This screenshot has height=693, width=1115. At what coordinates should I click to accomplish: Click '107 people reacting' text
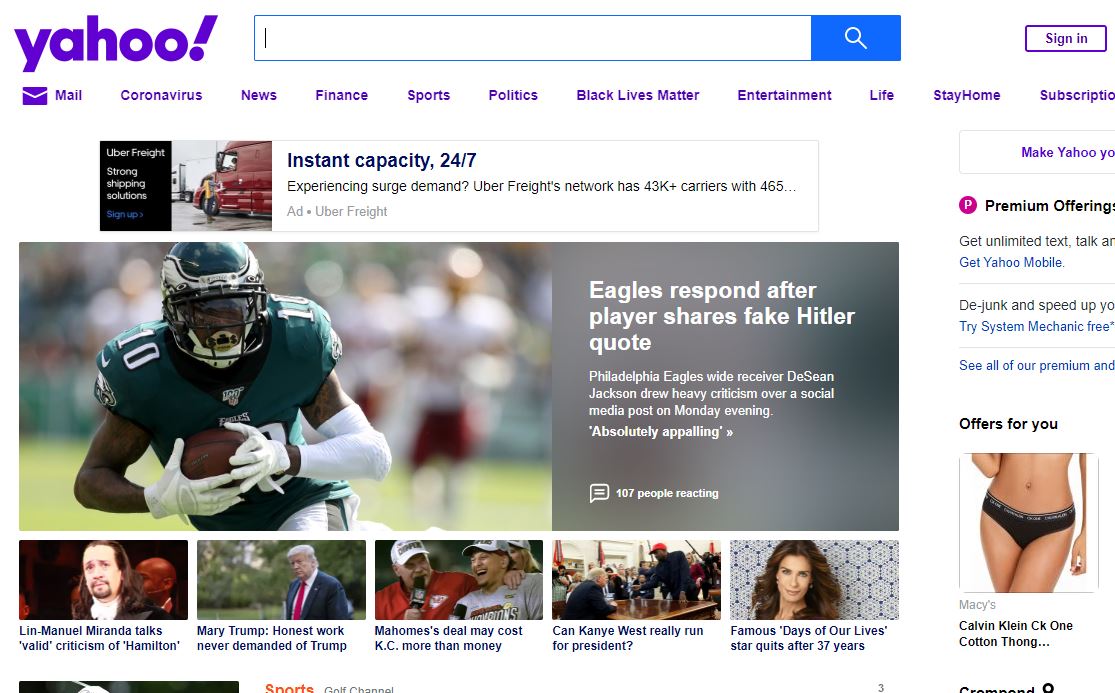tap(667, 493)
